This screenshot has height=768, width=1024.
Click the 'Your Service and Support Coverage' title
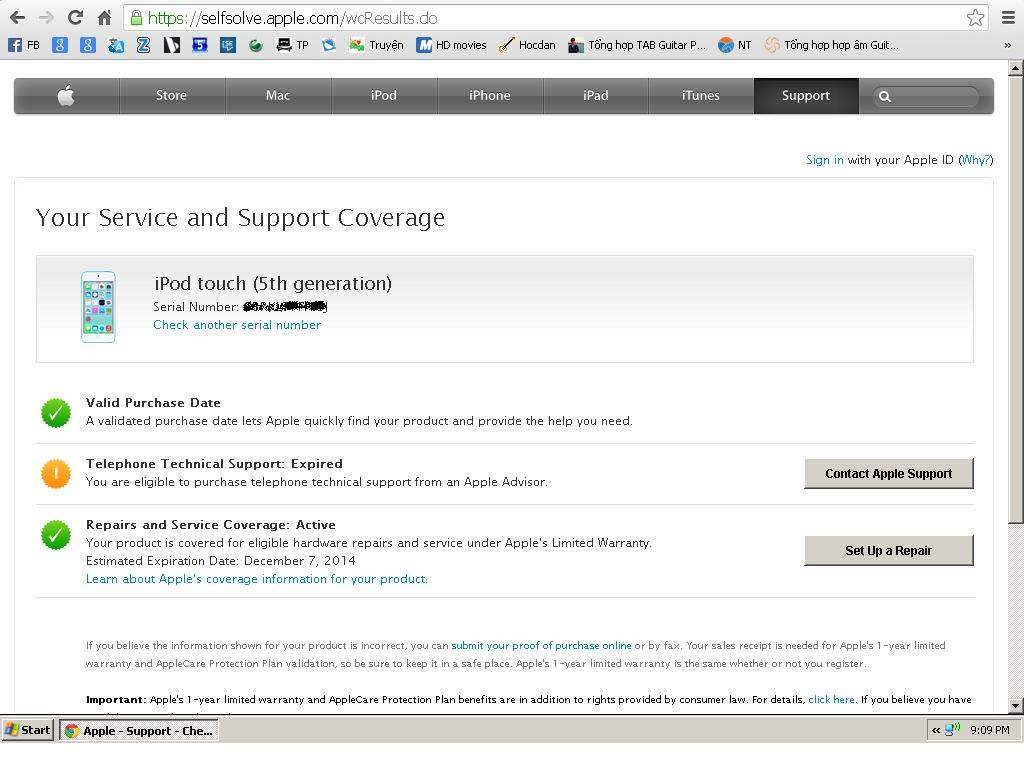[x=240, y=218]
